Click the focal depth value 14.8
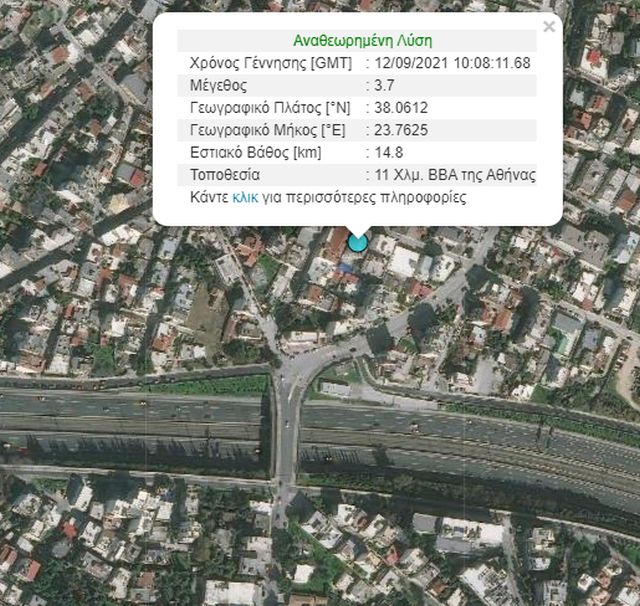This screenshot has height=606, width=640. click(x=389, y=153)
